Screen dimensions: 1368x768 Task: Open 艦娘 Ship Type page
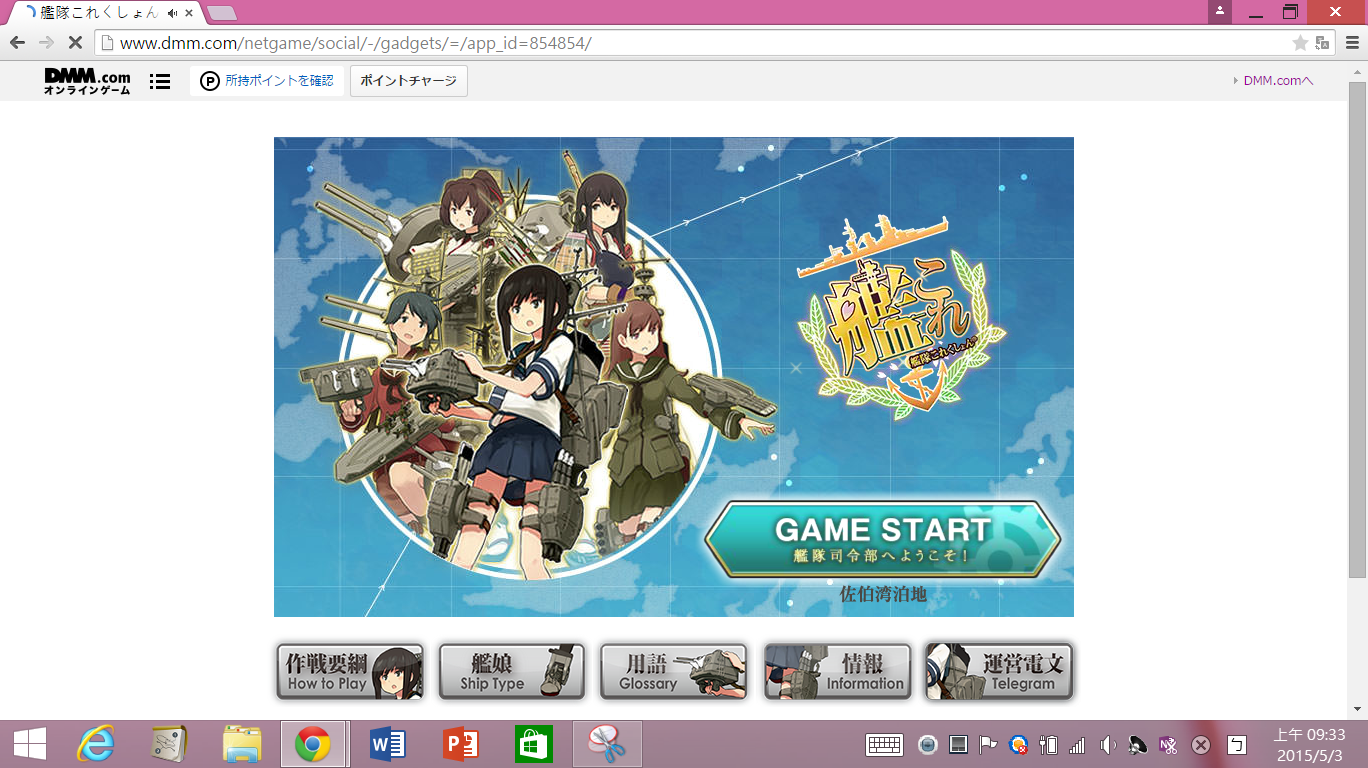[x=512, y=672]
